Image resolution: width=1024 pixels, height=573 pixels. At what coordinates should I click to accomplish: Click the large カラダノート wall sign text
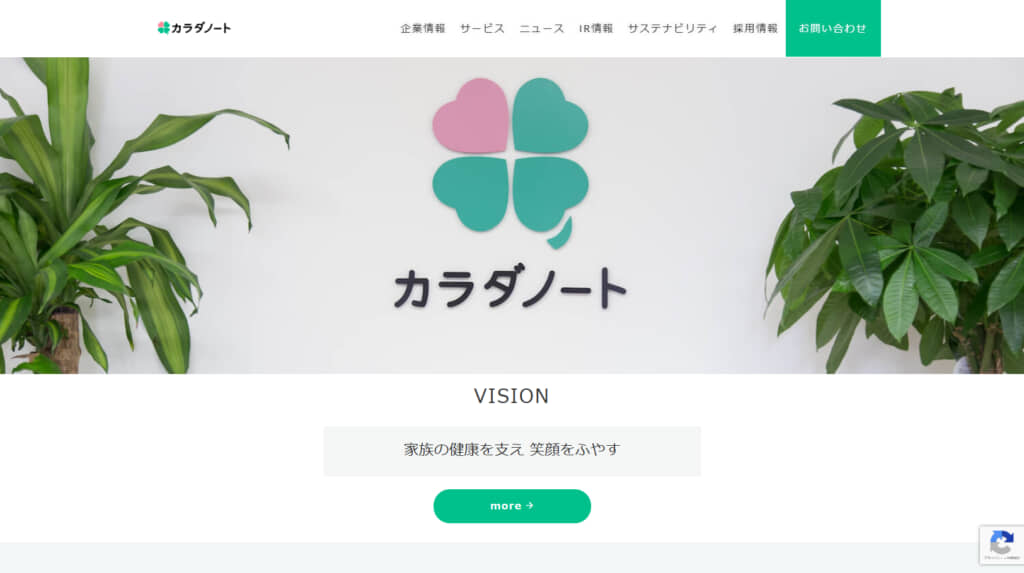pyautogui.click(x=510, y=286)
